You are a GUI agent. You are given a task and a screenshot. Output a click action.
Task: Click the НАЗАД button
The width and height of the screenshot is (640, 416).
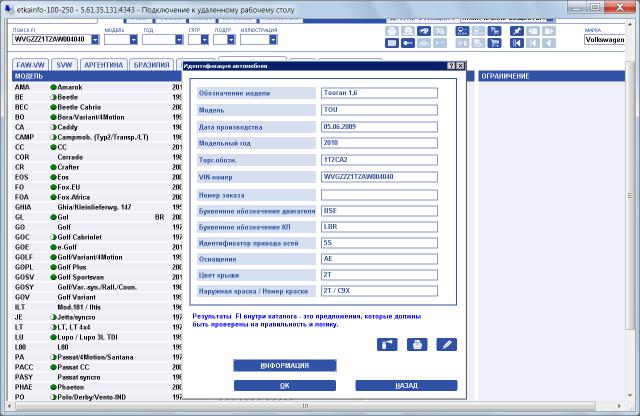pos(406,386)
